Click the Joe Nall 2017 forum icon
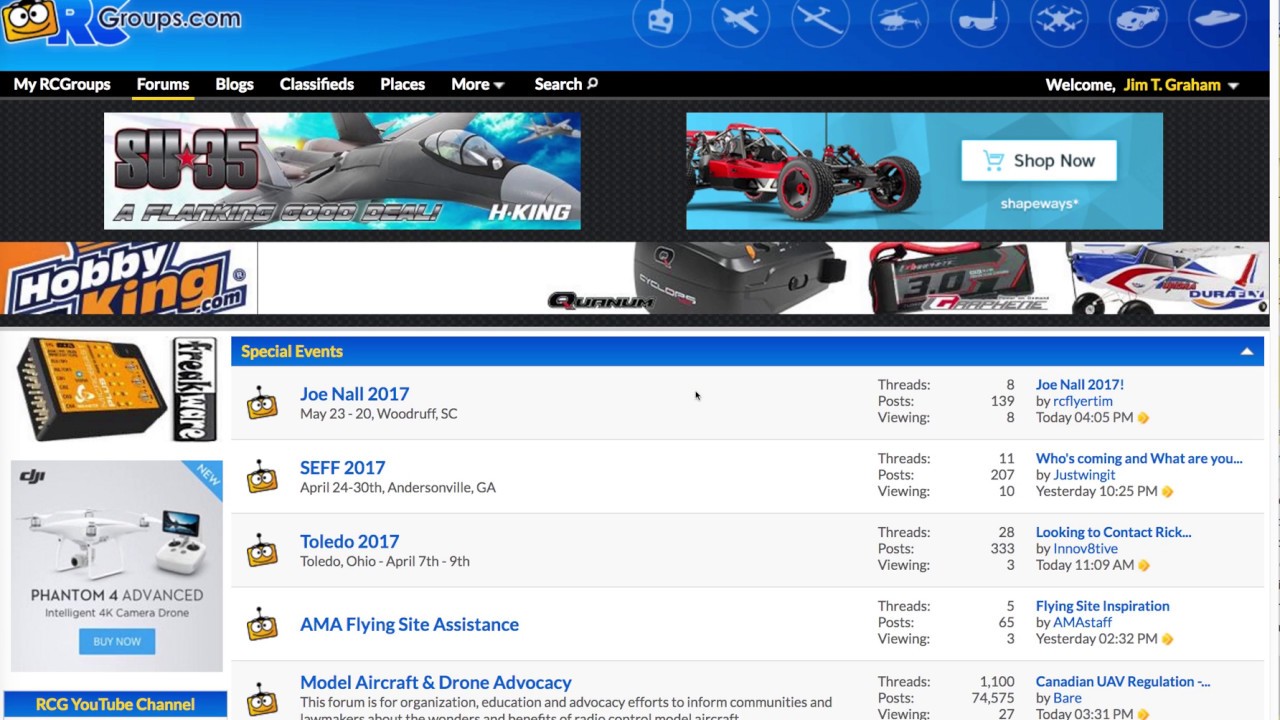The width and height of the screenshot is (1280, 720). click(262, 402)
